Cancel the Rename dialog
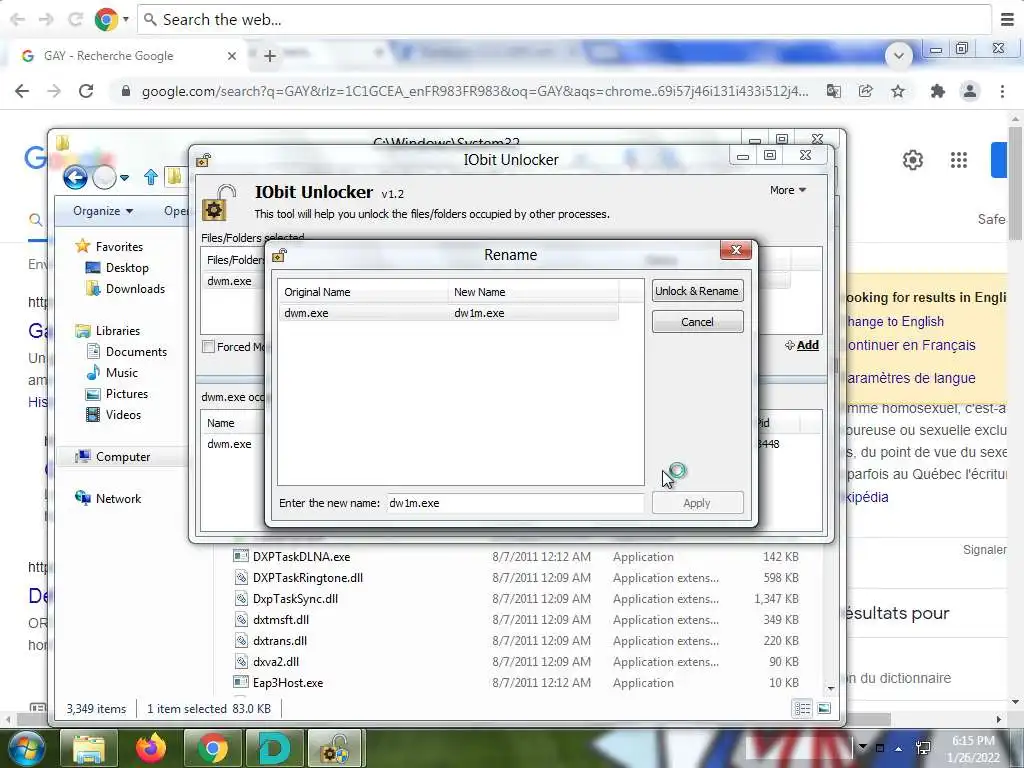The width and height of the screenshot is (1024, 768). pos(697,322)
